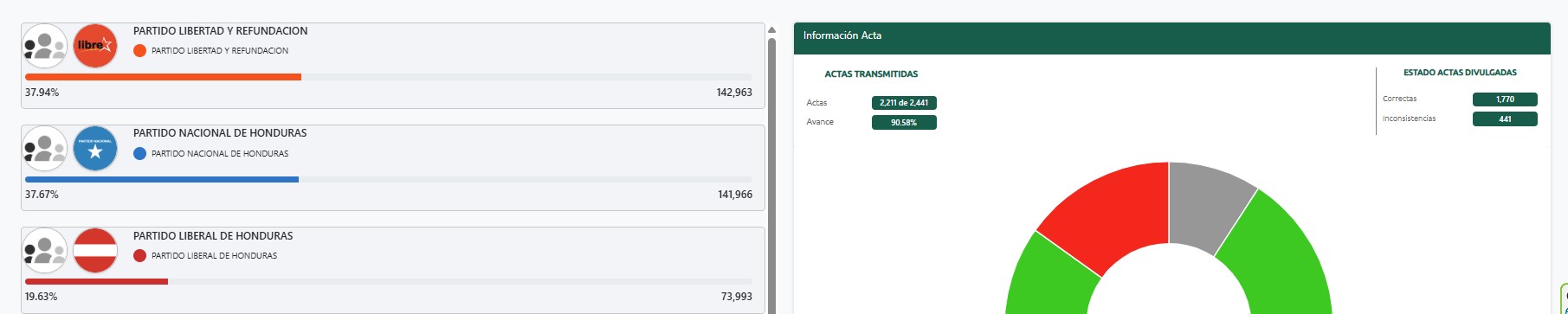The image size is (1568, 314).
Task: Click Libertad y Refundacion legend label
Action: pos(220,51)
